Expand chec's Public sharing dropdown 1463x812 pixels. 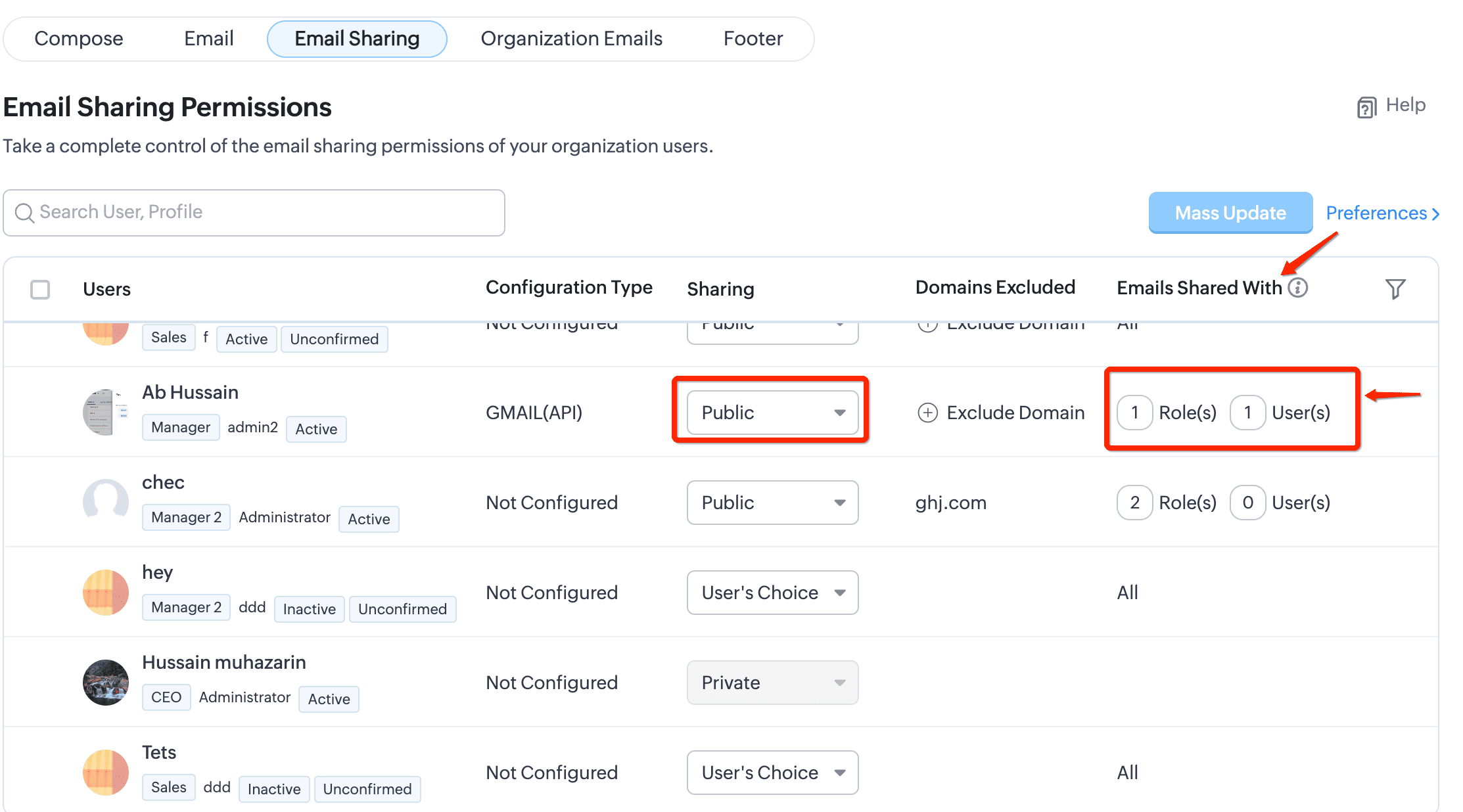tap(772, 503)
